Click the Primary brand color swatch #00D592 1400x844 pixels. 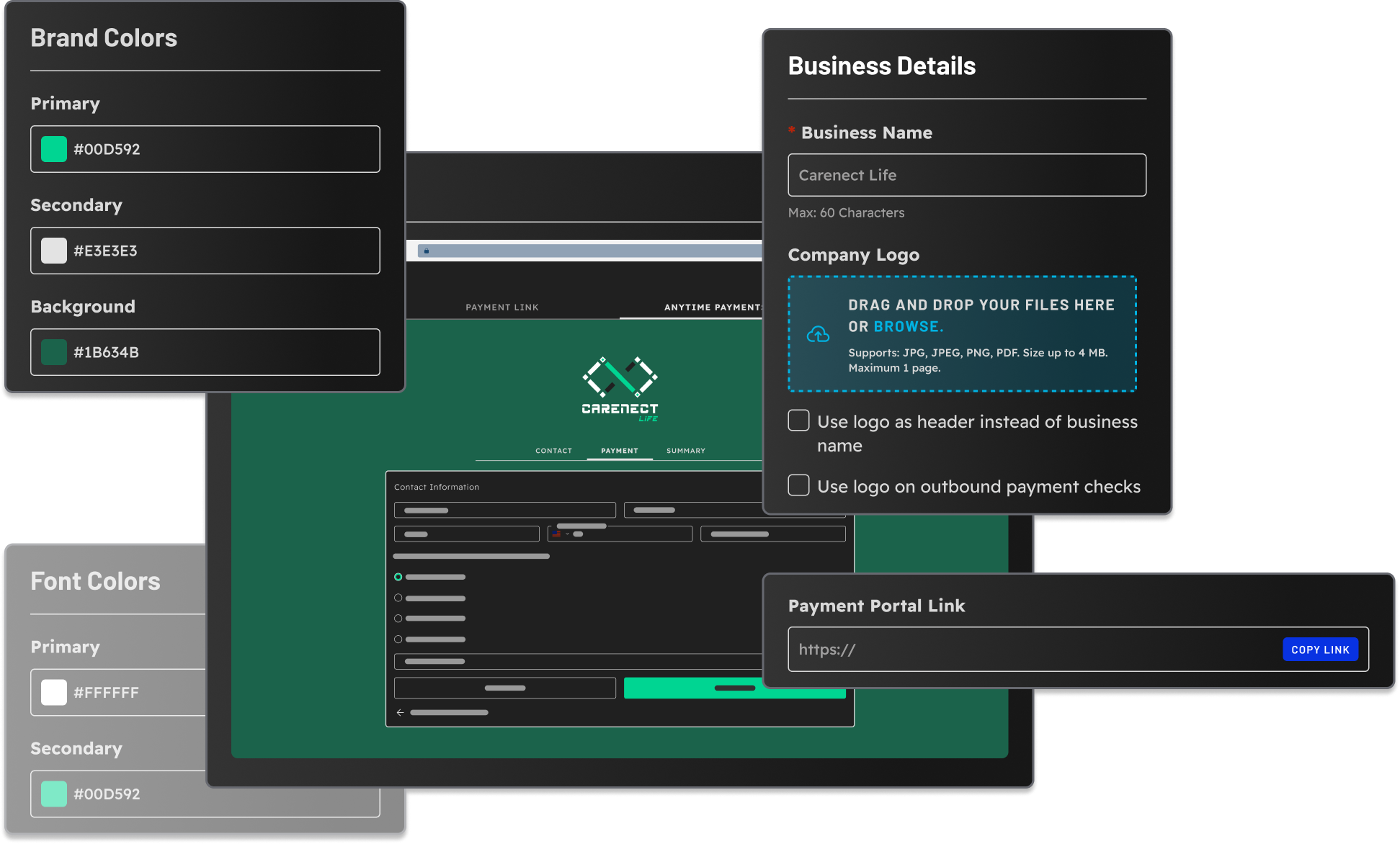click(53, 149)
